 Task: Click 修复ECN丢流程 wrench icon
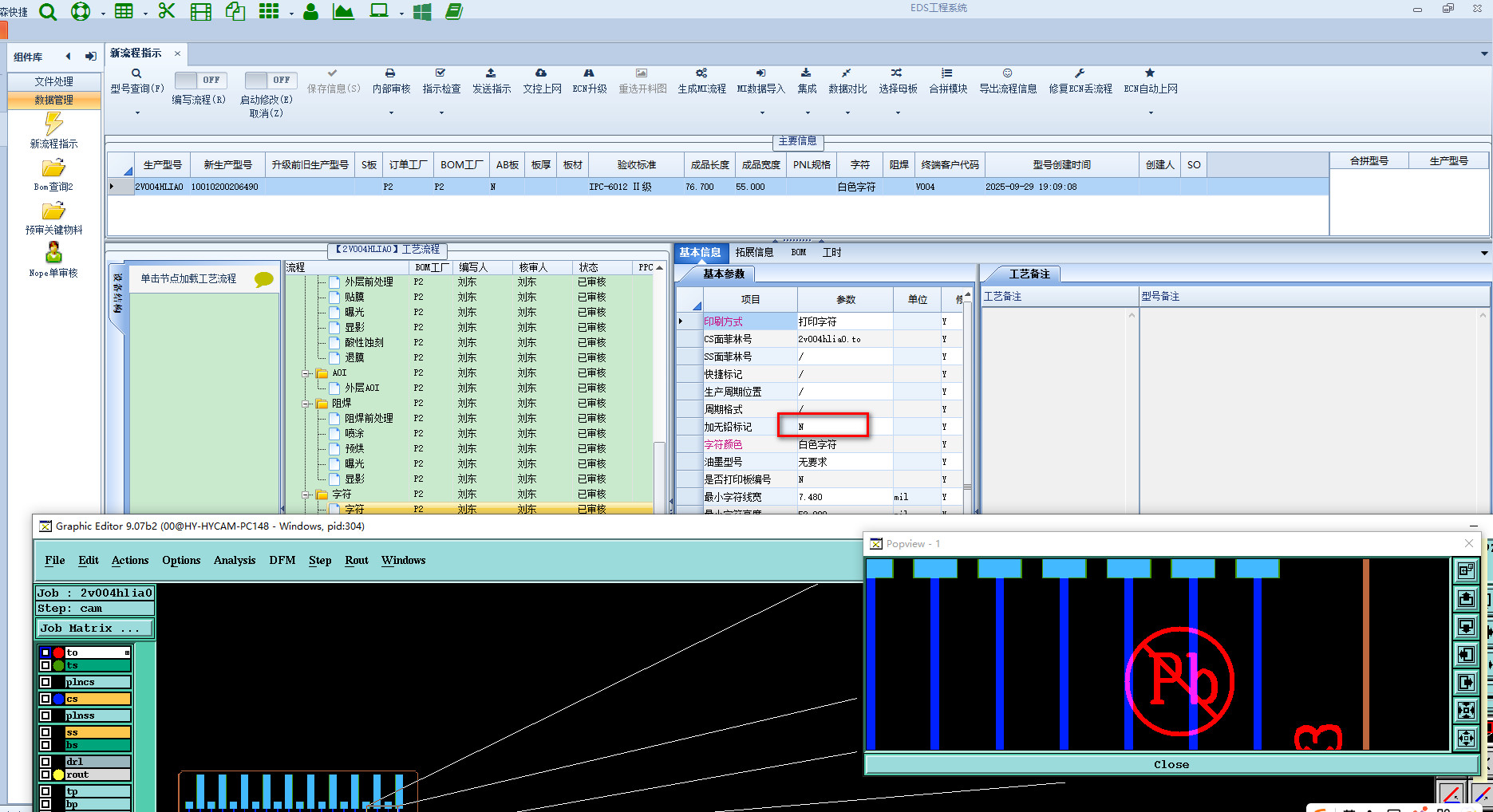pos(1080,73)
